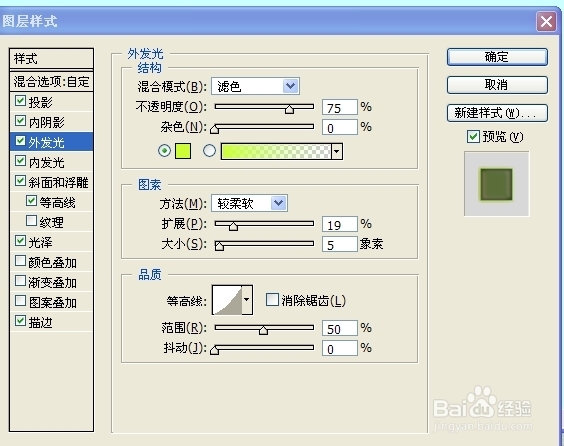Screen dimensions: 564x446
Task: Toggle the 光泽 satin checkbox
Action: 20,241
